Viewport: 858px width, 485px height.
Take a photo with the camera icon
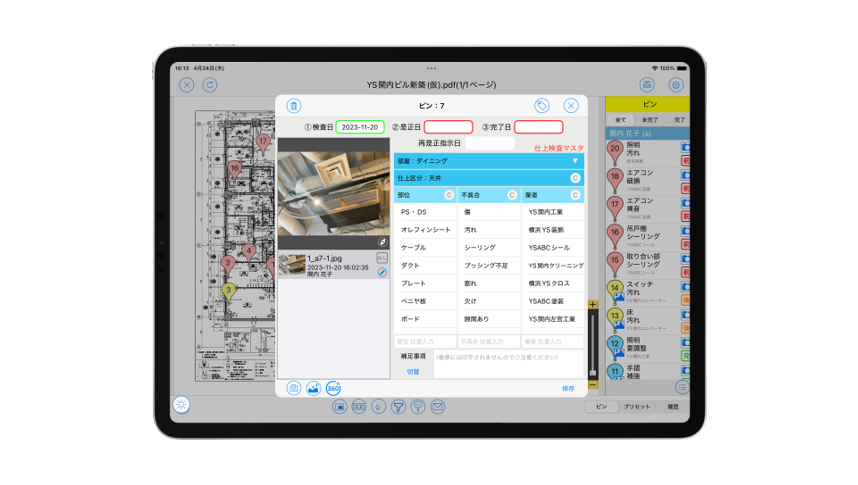(x=294, y=388)
